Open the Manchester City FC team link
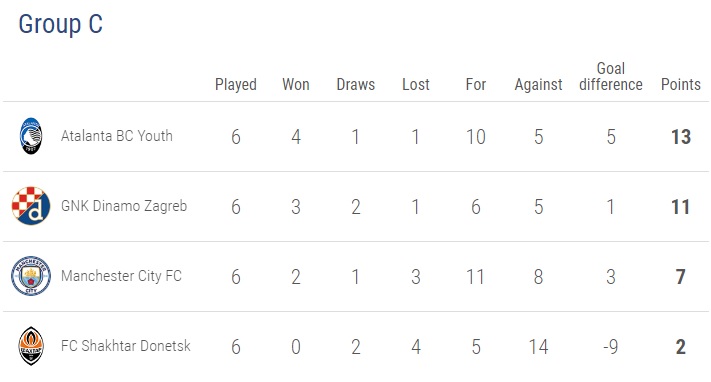Screen dimensions: 711x382 pyautogui.click(x=121, y=276)
